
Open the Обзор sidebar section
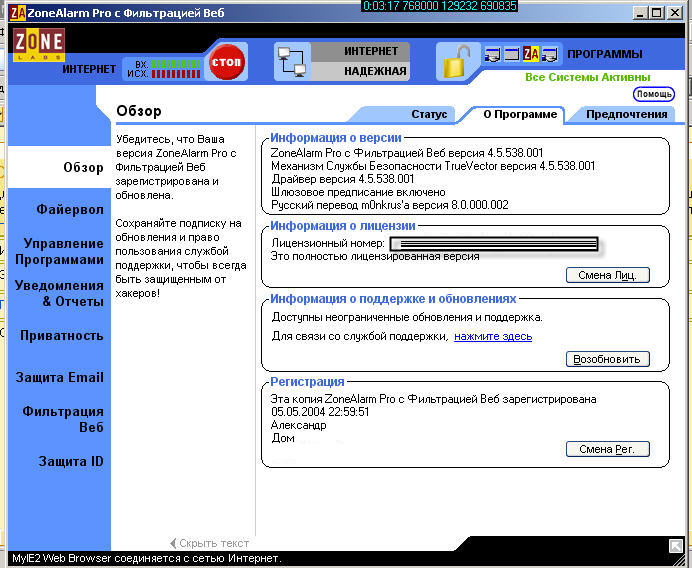(x=83, y=168)
